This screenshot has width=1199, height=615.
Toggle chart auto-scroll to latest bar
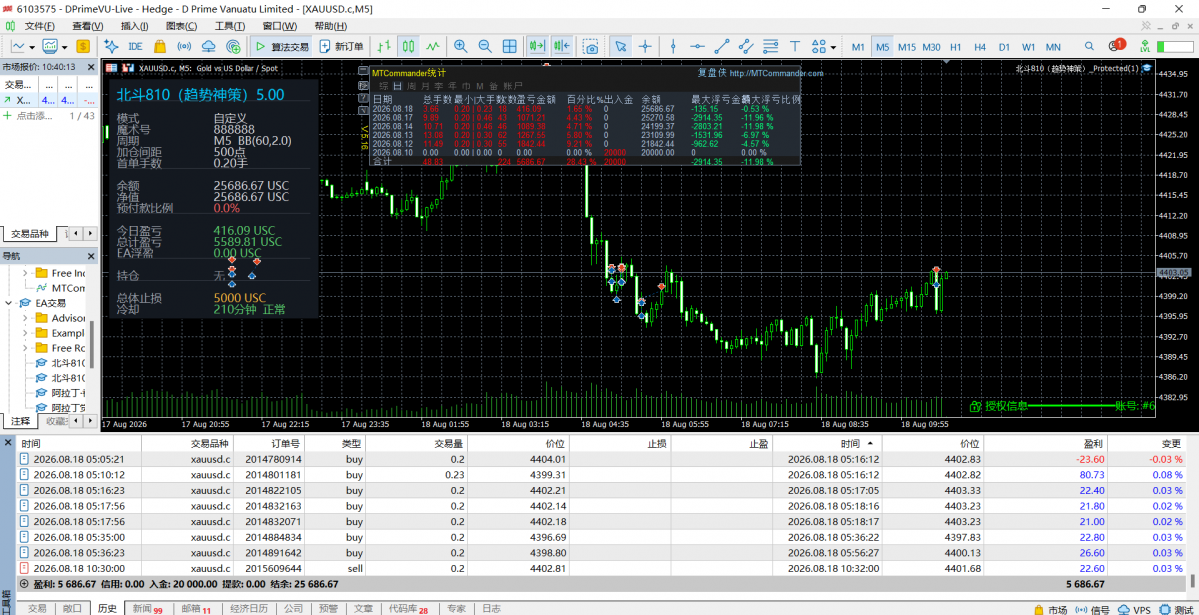(538, 46)
